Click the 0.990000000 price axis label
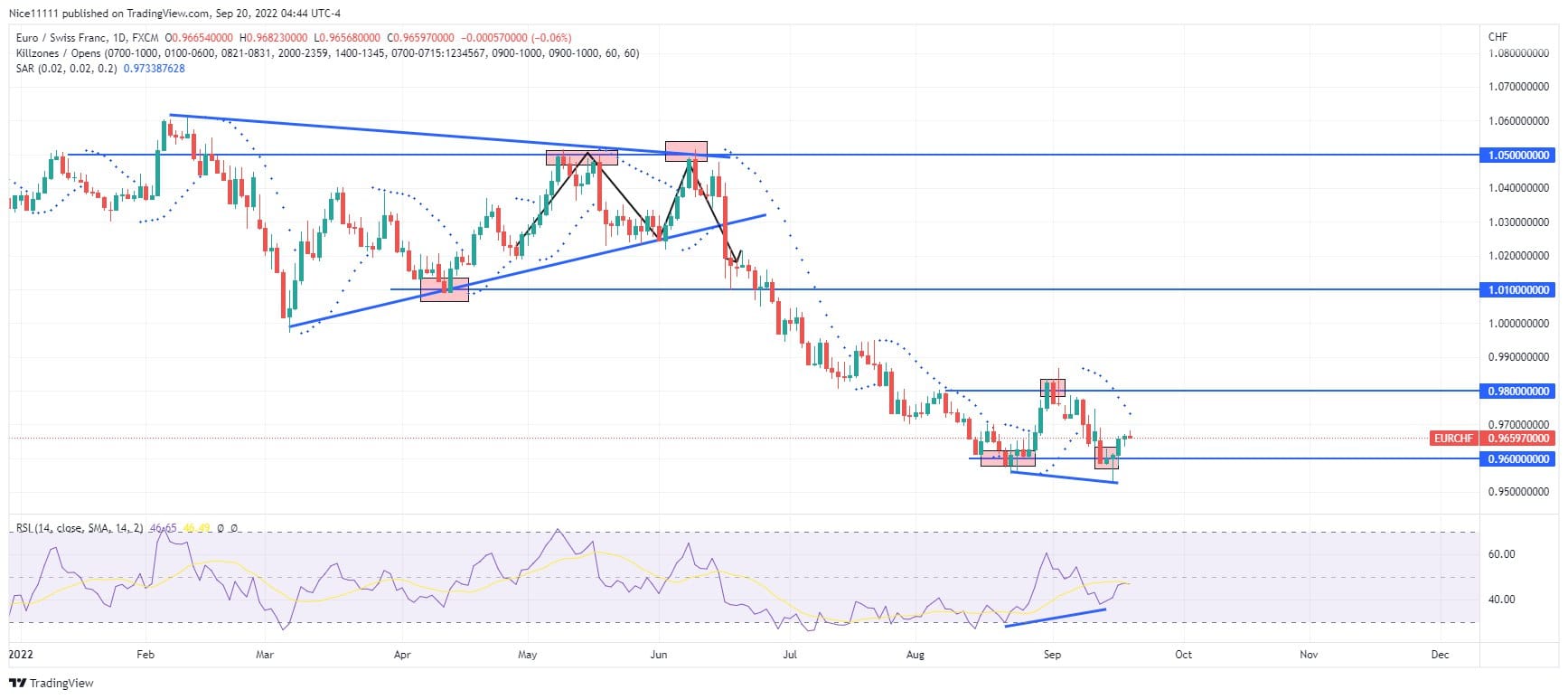Image resolution: width=1568 pixels, height=699 pixels. coord(1518,357)
